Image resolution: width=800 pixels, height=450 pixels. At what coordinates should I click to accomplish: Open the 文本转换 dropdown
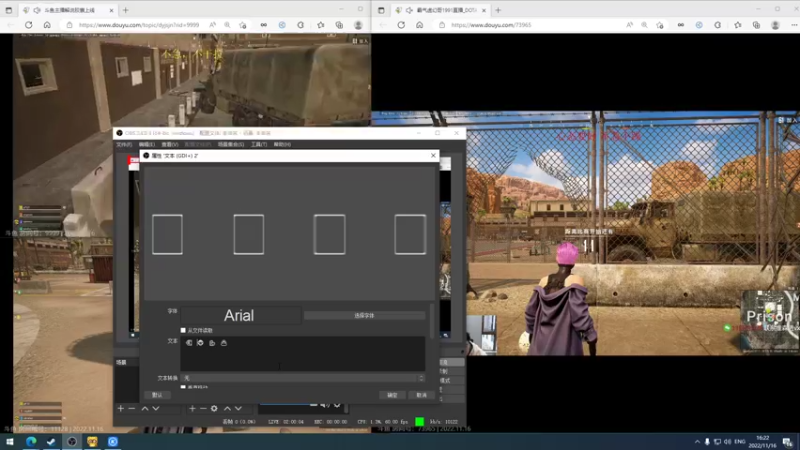303,378
